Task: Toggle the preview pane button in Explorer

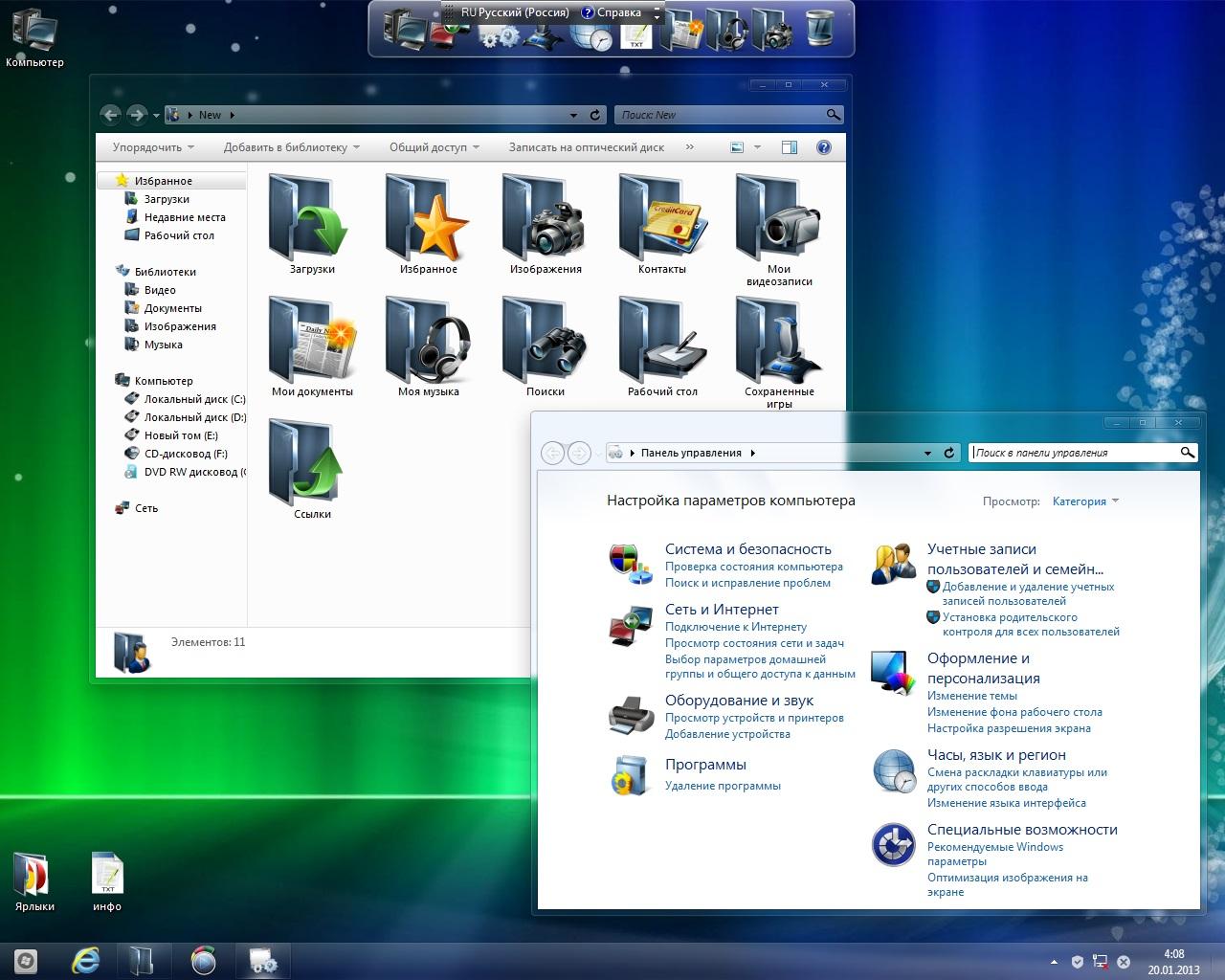Action: [790, 147]
